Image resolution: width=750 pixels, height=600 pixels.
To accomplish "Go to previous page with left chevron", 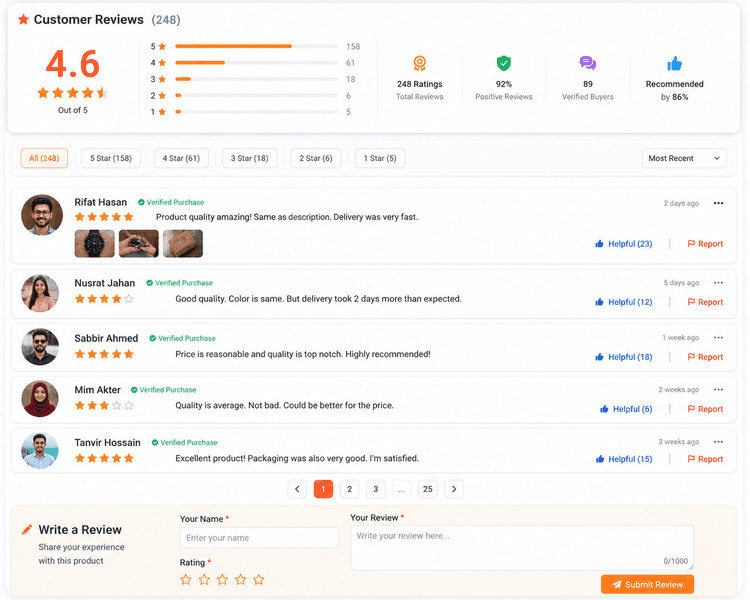I will click(297, 489).
